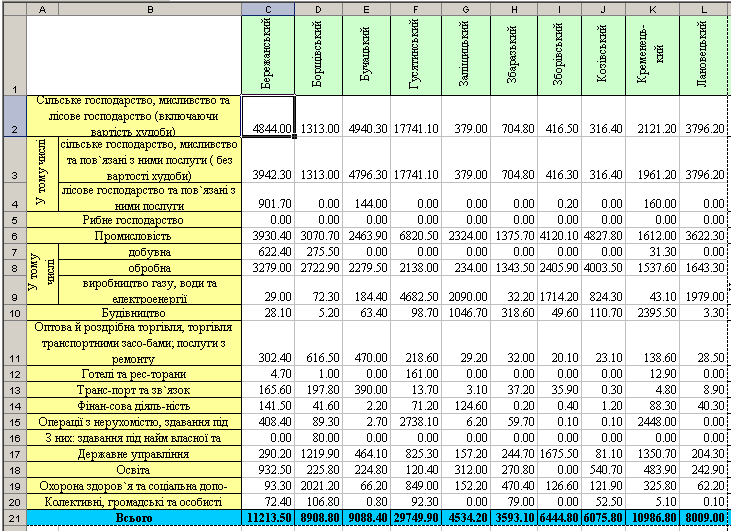Click cell with value 4682.50
The height and width of the screenshot is (531, 731).
pyautogui.click(x=416, y=290)
